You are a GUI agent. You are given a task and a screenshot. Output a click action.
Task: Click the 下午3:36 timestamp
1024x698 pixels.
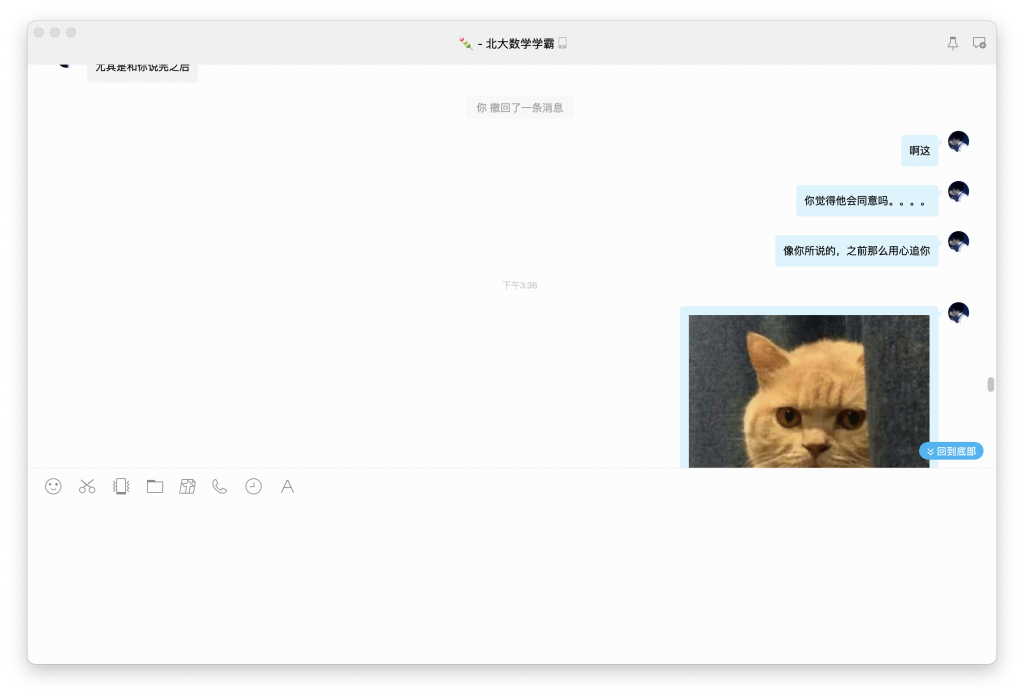click(520, 284)
